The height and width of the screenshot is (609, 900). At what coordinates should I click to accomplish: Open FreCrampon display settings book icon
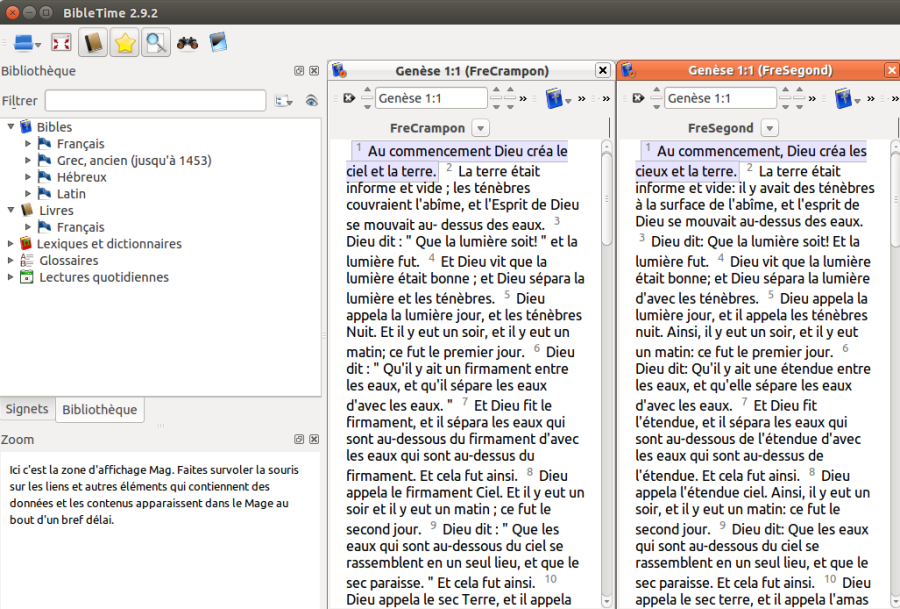click(x=556, y=99)
